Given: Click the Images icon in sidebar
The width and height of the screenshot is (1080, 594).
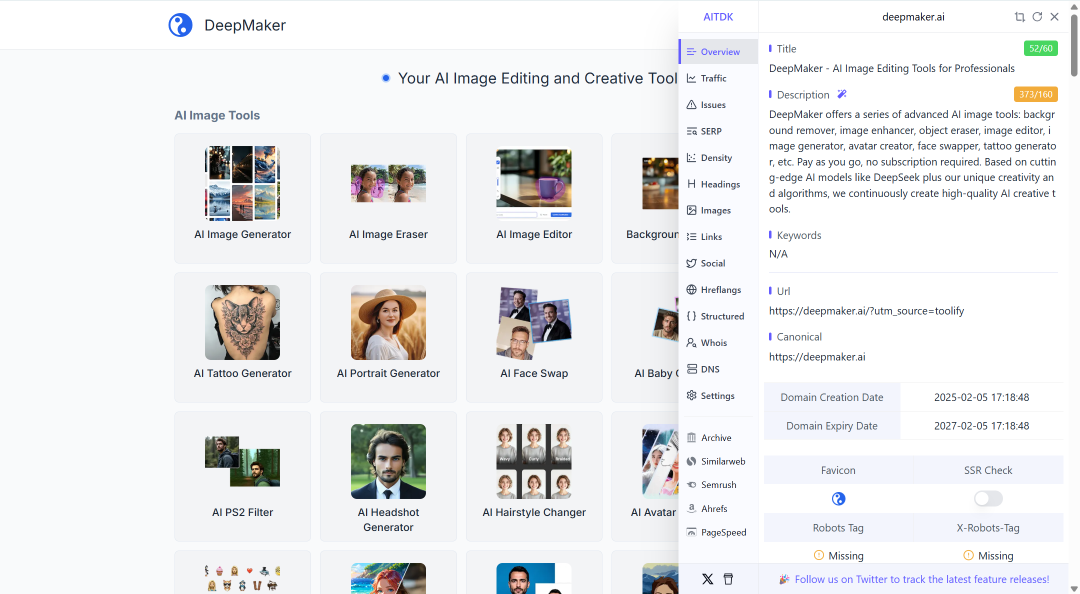Looking at the screenshot, I should pyautogui.click(x=692, y=210).
